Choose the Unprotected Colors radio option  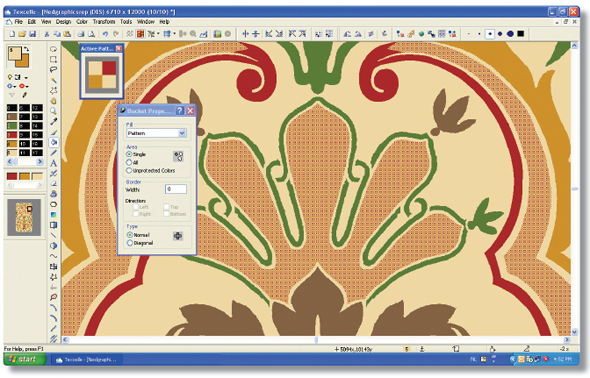coord(129,171)
